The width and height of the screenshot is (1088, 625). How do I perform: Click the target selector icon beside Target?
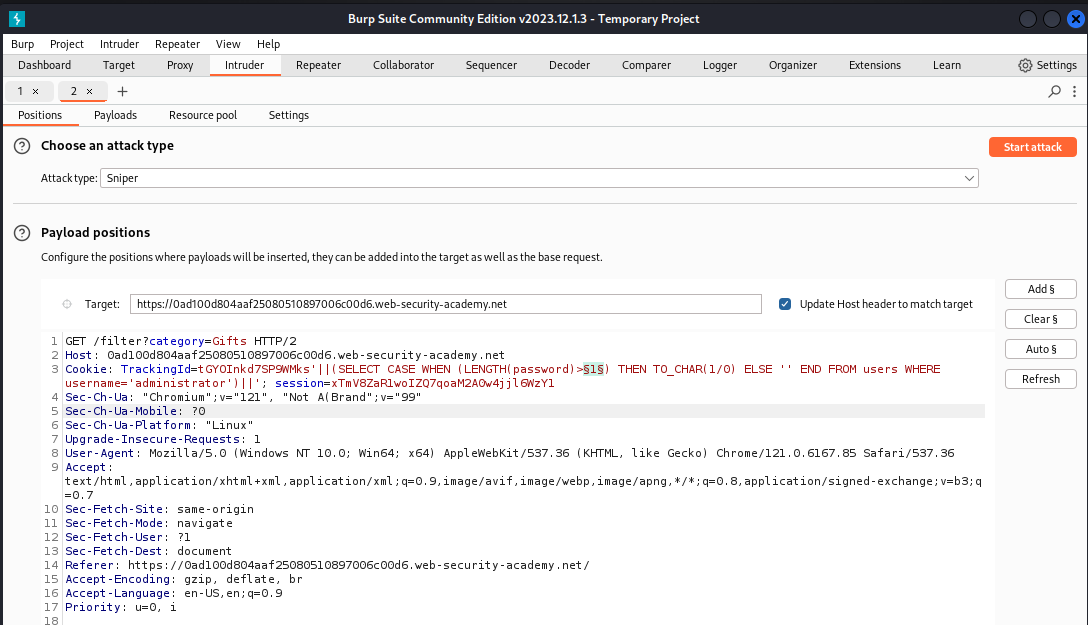[67, 304]
